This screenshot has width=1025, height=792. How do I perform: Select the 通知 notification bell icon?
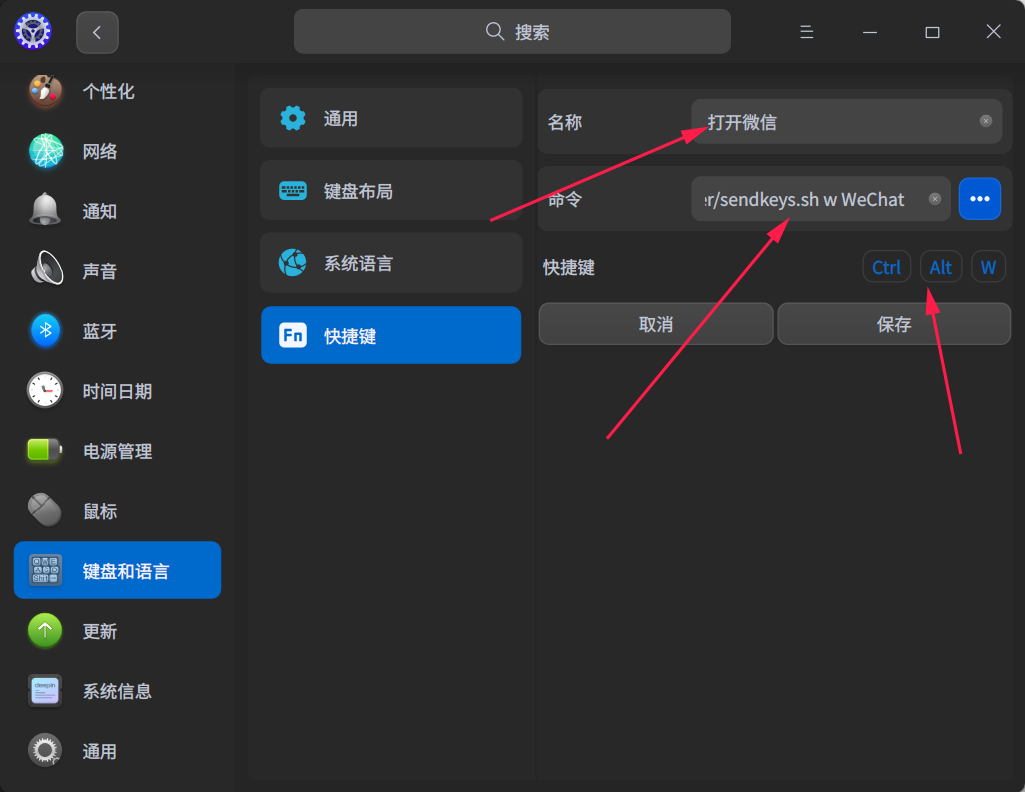click(45, 210)
